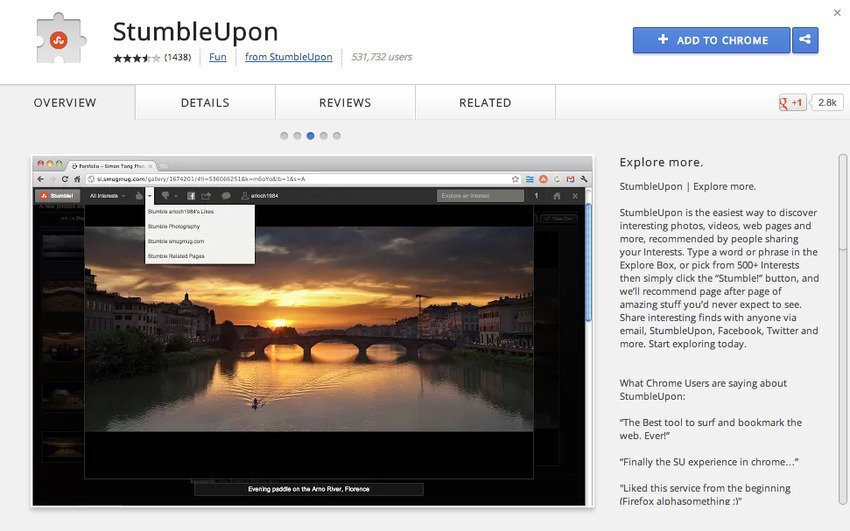850x531 pixels.
Task: Click the 531,732 users text
Action: point(382,57)
